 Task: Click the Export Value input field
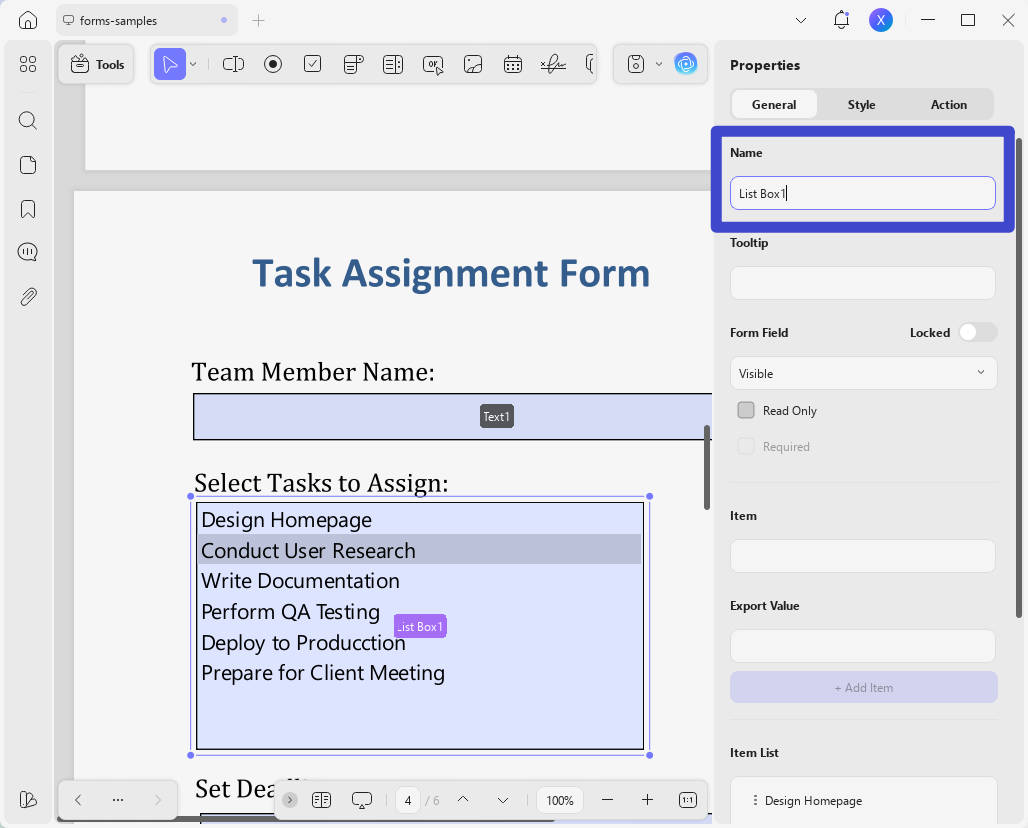coord(862,646)
